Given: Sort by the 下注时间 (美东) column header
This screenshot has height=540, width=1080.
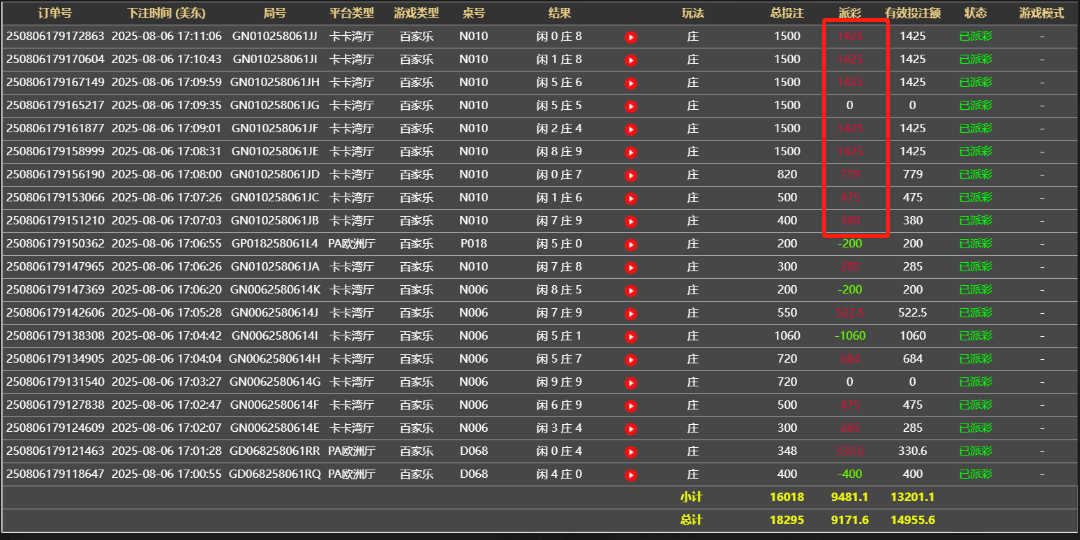Looking at the screenshot, I should pyautogui.click(x=167, y=13).
